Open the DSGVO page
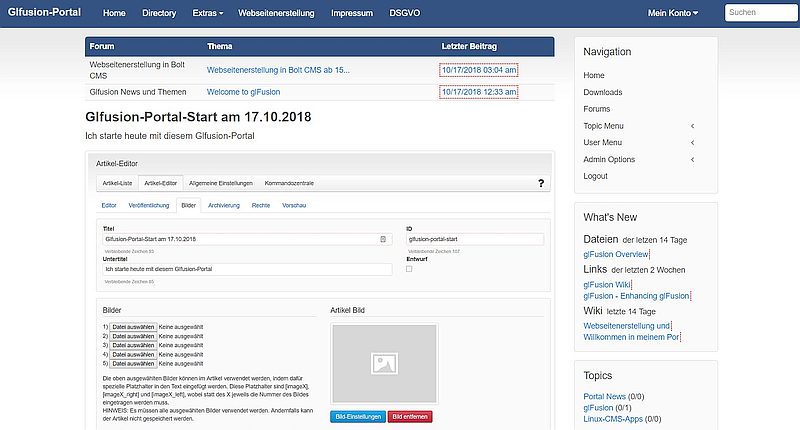This screenshot has height=430, width=800. [405, 13]
